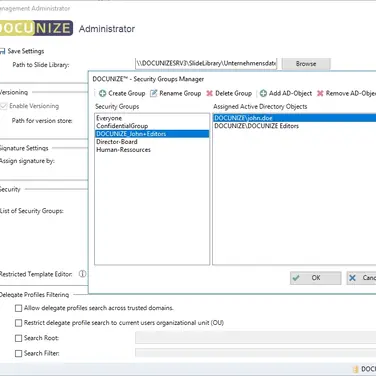Select the DOCUNIZE_John+Editors group
The image size is (376, 376).
(152, 134)
